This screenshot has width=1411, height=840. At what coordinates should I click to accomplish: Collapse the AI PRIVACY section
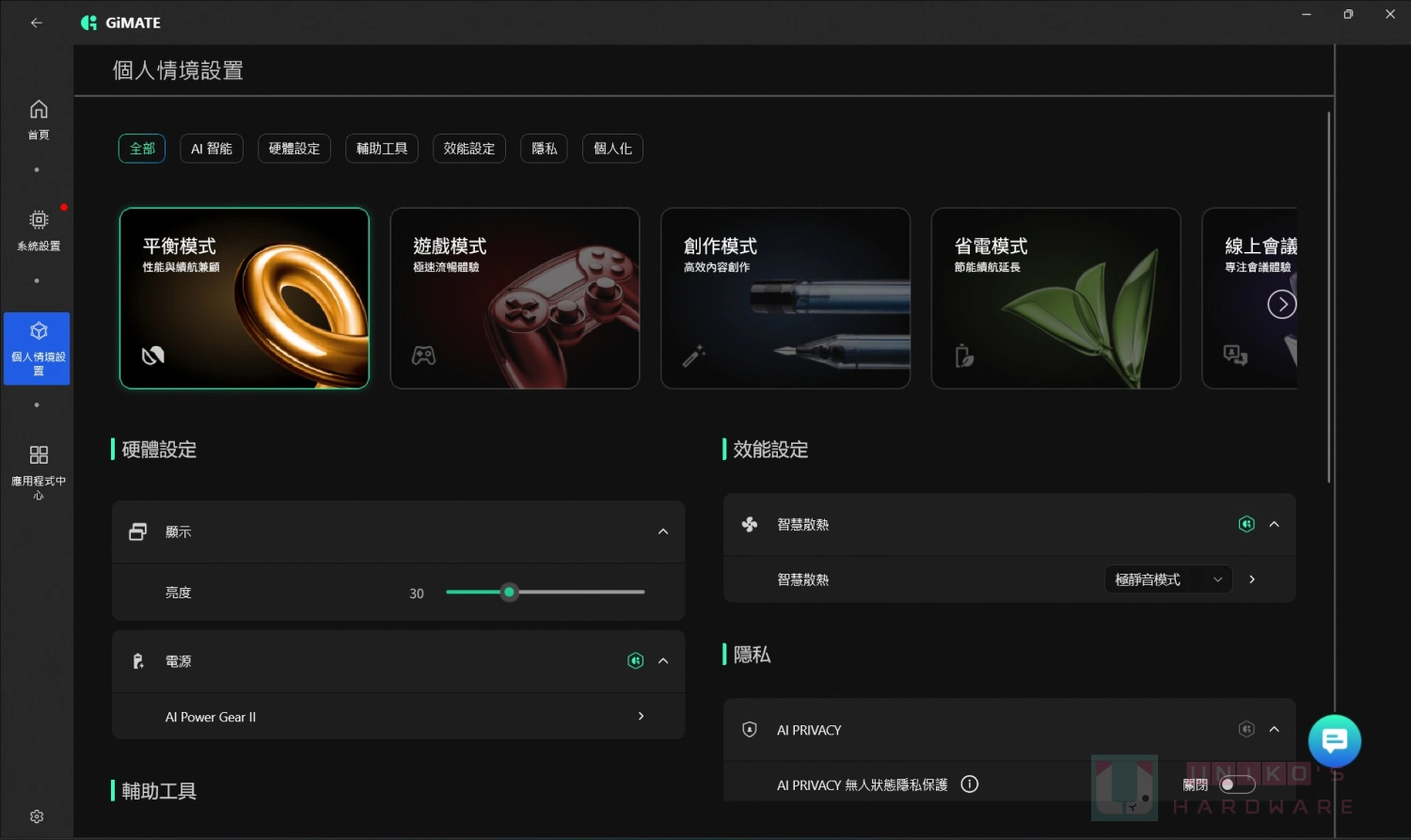pyautogui.click(x=1275, y=729)
